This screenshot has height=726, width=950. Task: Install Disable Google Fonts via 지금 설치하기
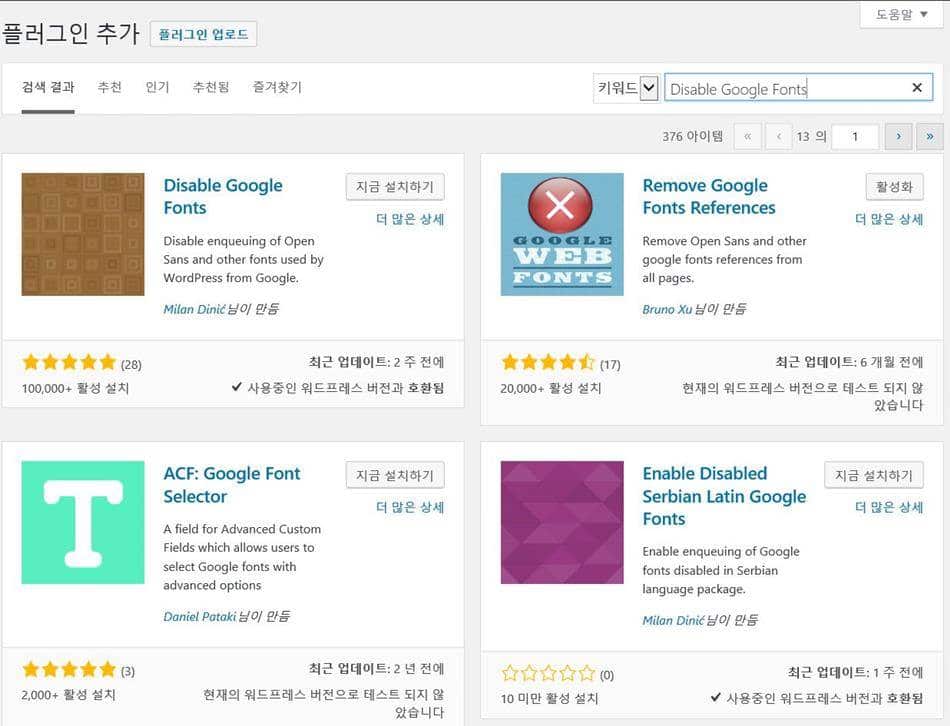pos(396,186)
